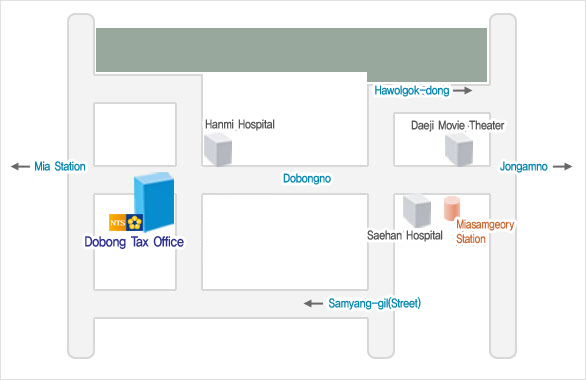
Task: Select the Hanmi Hospital gray building icon
Action: point(218,149)
